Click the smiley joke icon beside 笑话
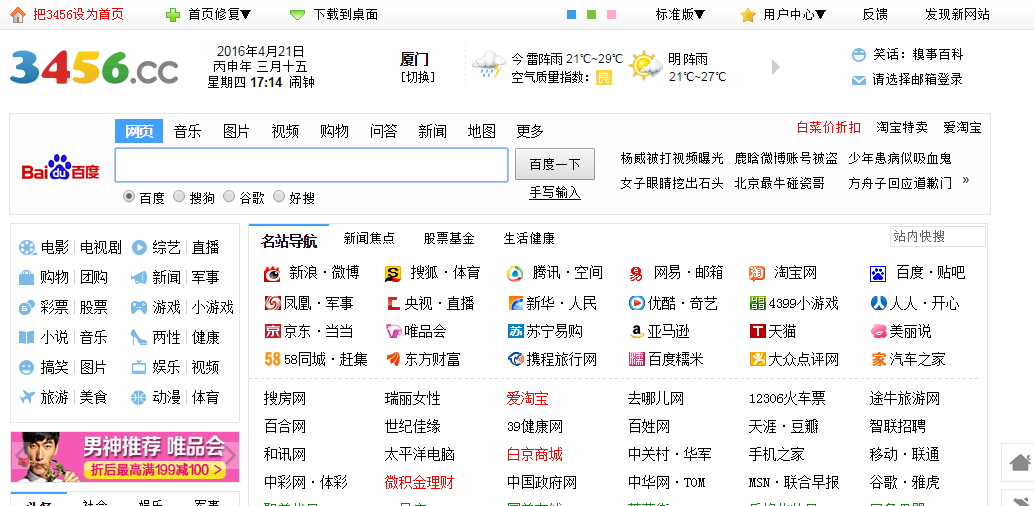 coord(859,55)
